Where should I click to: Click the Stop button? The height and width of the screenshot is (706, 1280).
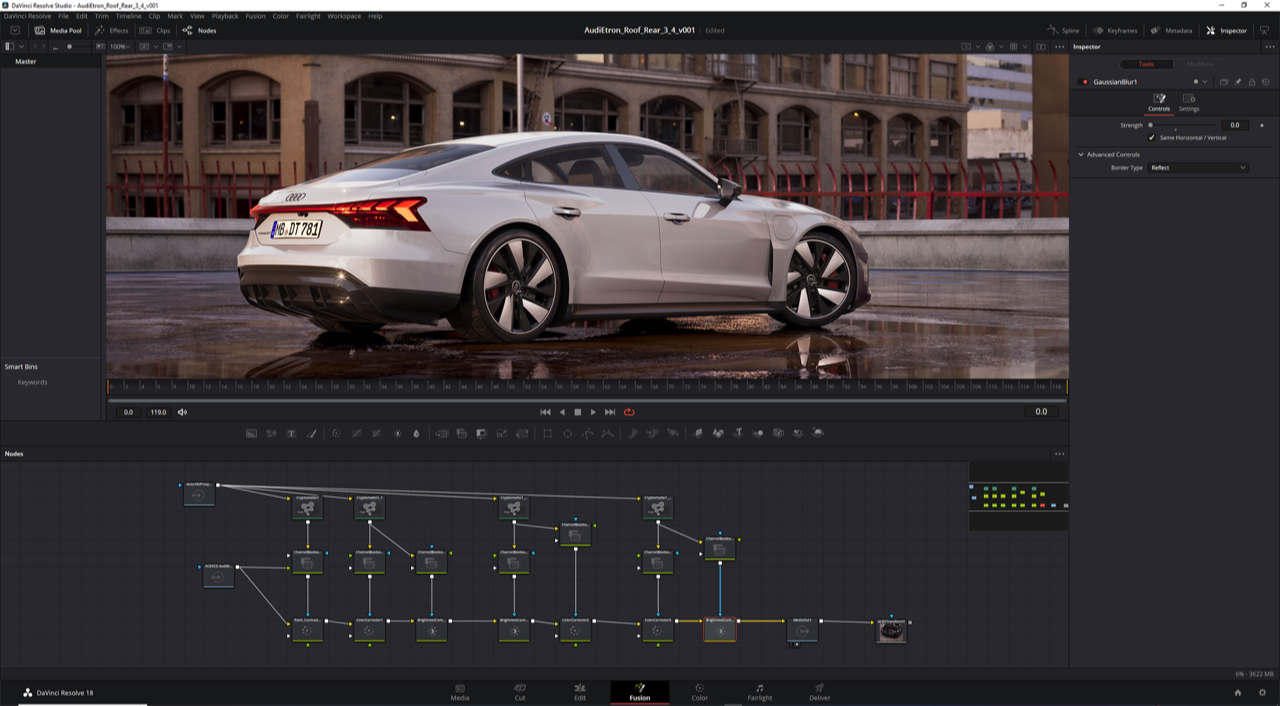pyautogui.click(x=577, y=412)
